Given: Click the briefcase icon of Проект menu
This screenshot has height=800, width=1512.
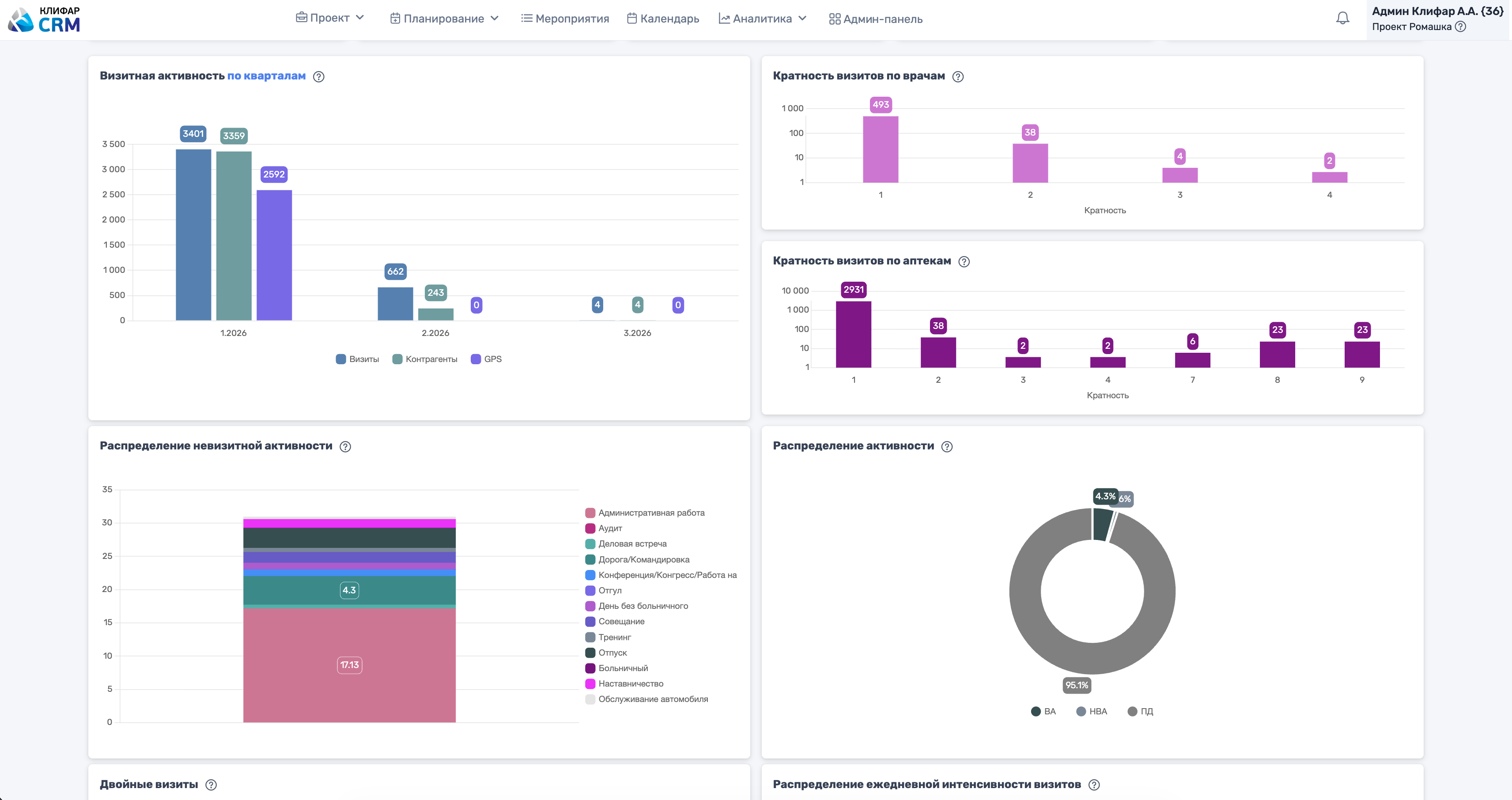Looking at the screenshot, I should point(301,18).
